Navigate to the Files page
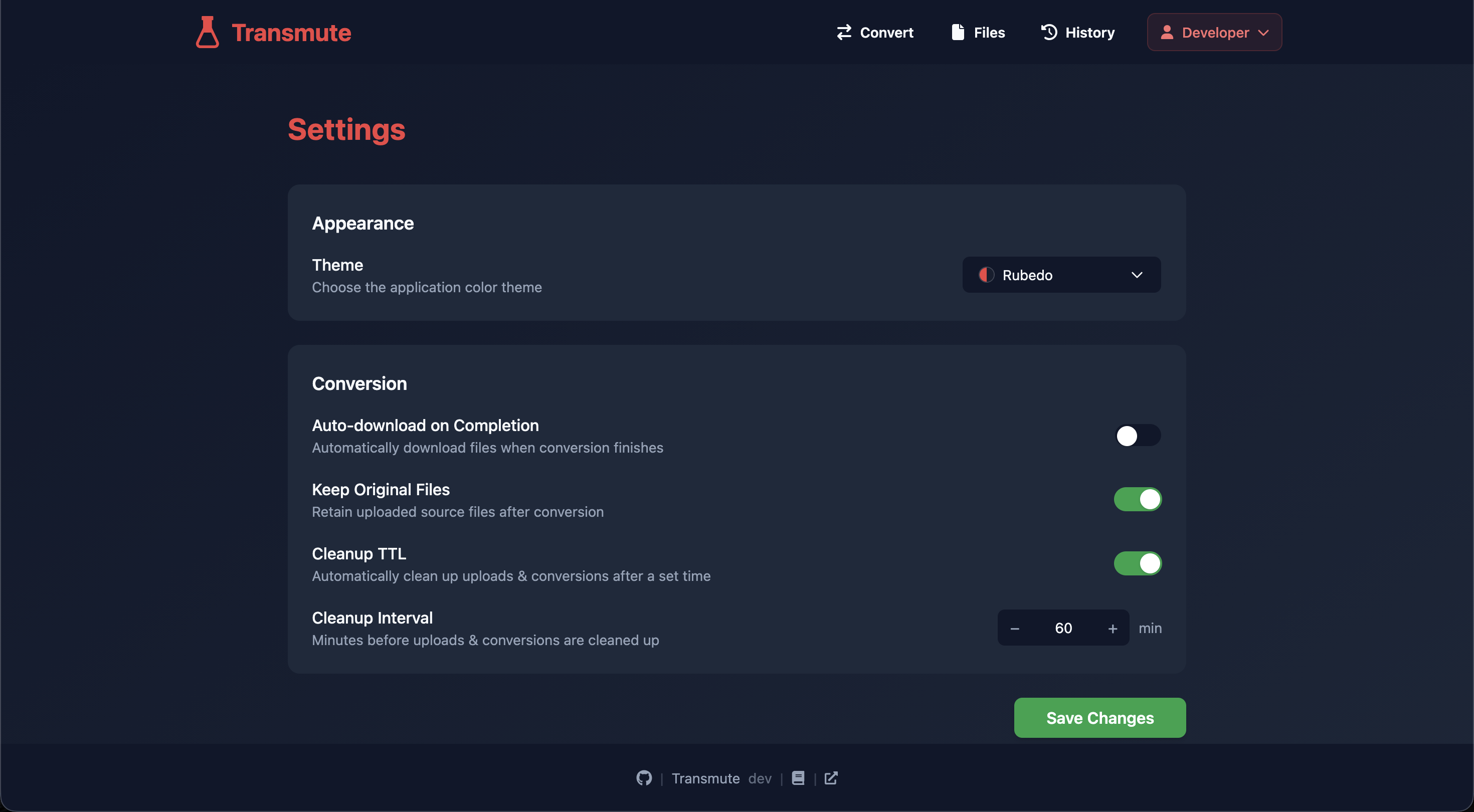The height and width of the screenshot is (812, 1474). [989, 33]
